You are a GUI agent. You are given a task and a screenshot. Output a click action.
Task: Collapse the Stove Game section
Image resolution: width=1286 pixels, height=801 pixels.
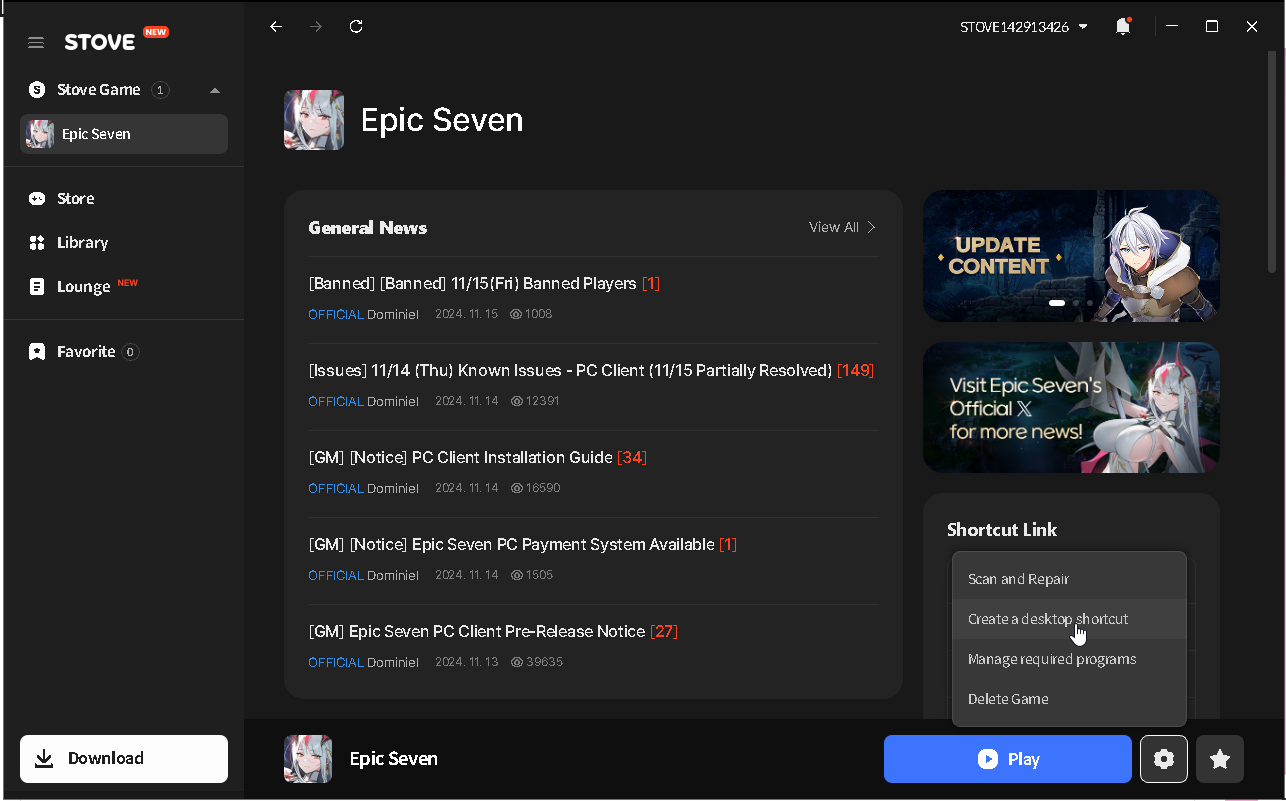click(x=215, y=90)
